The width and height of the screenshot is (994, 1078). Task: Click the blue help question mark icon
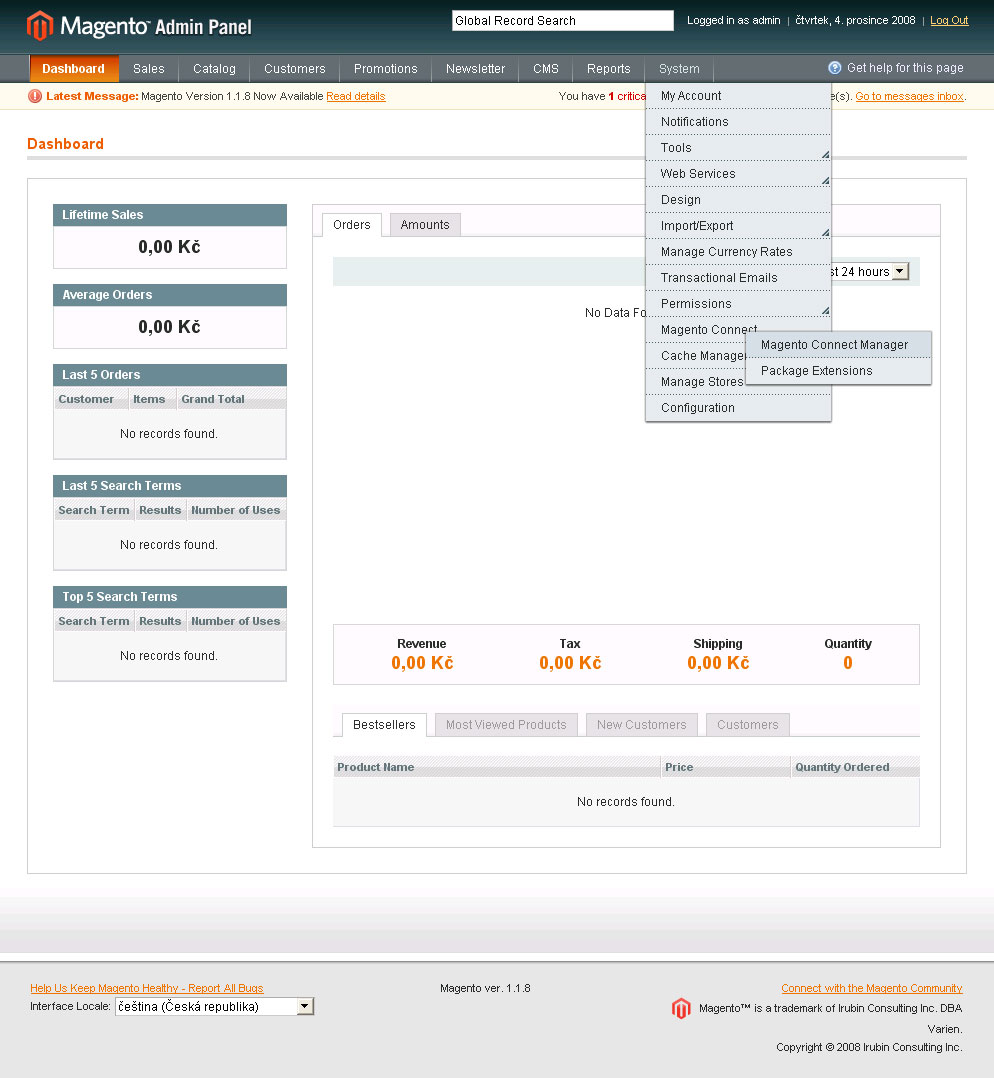tap(835, 68)
